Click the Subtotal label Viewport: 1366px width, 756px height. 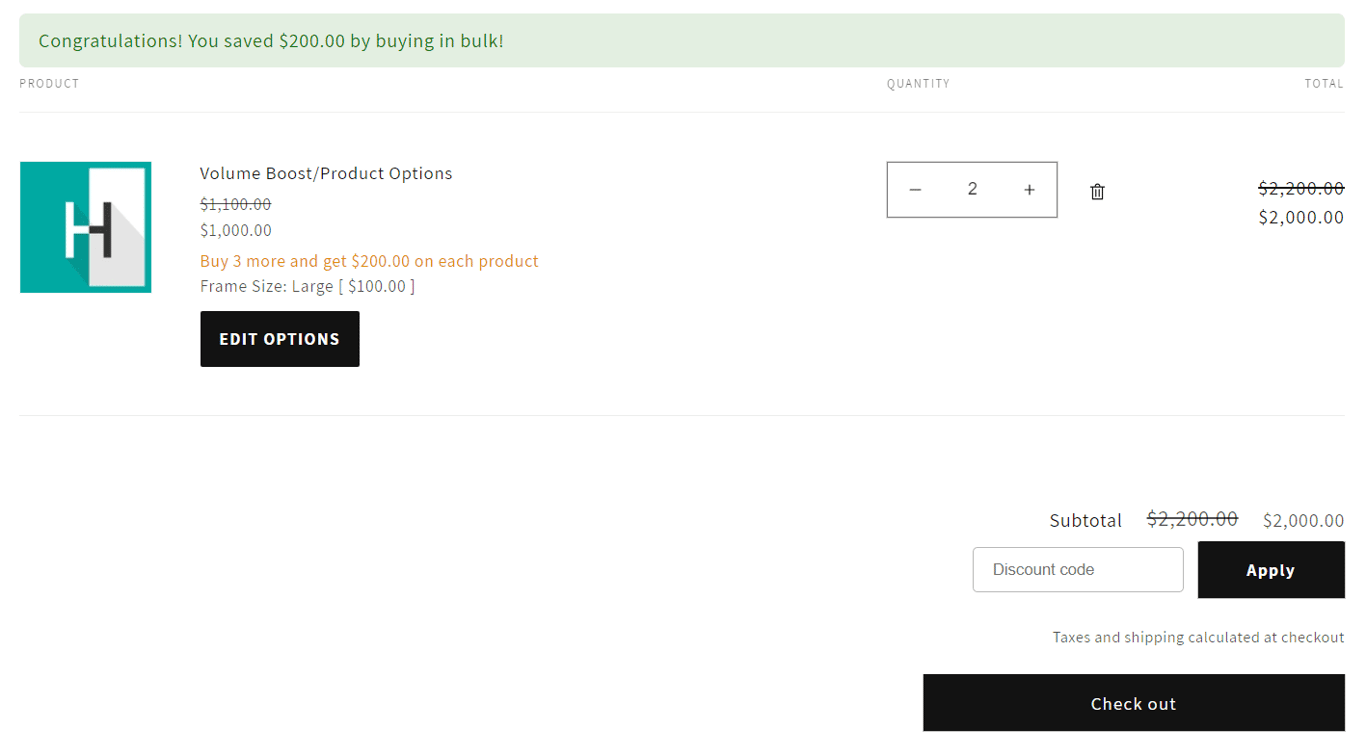pyautogui.click(x=1085, y=520)
